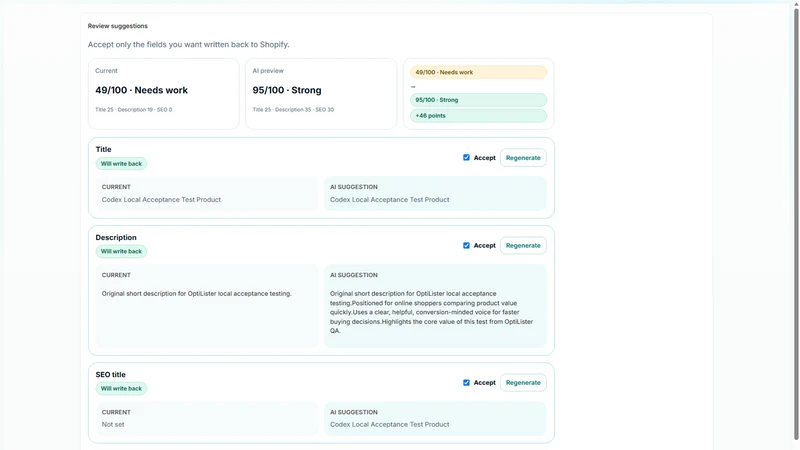The image size is (800, 450).
Task: Click 'Title 25 · Description 35 · SEO 30' breakdown
Action: point(293,110)
